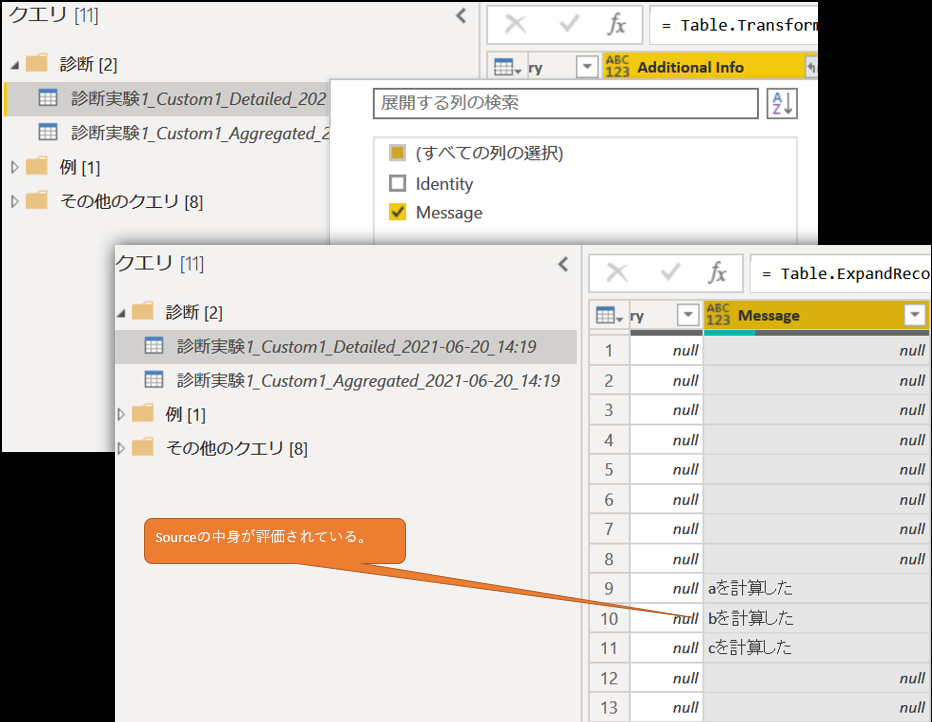Select row number 13 in the lower grid
The image size is (932, 722).
(609, 708)
